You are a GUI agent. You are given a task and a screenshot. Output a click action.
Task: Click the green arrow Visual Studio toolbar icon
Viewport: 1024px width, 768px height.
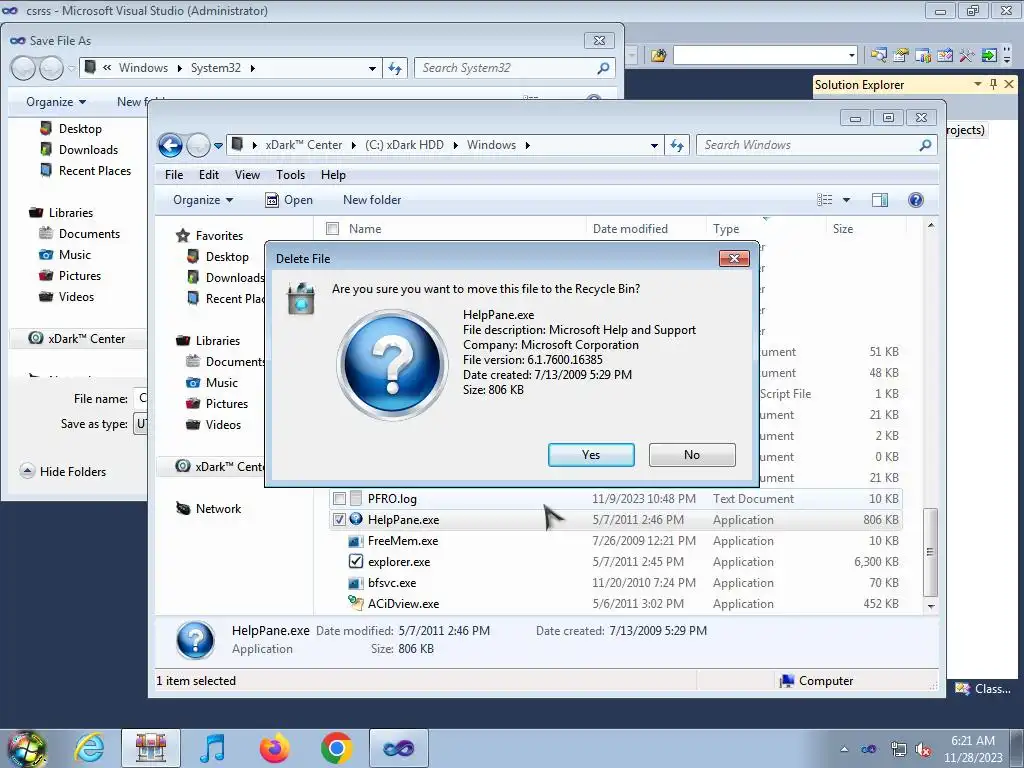click(x=989, y=56)
